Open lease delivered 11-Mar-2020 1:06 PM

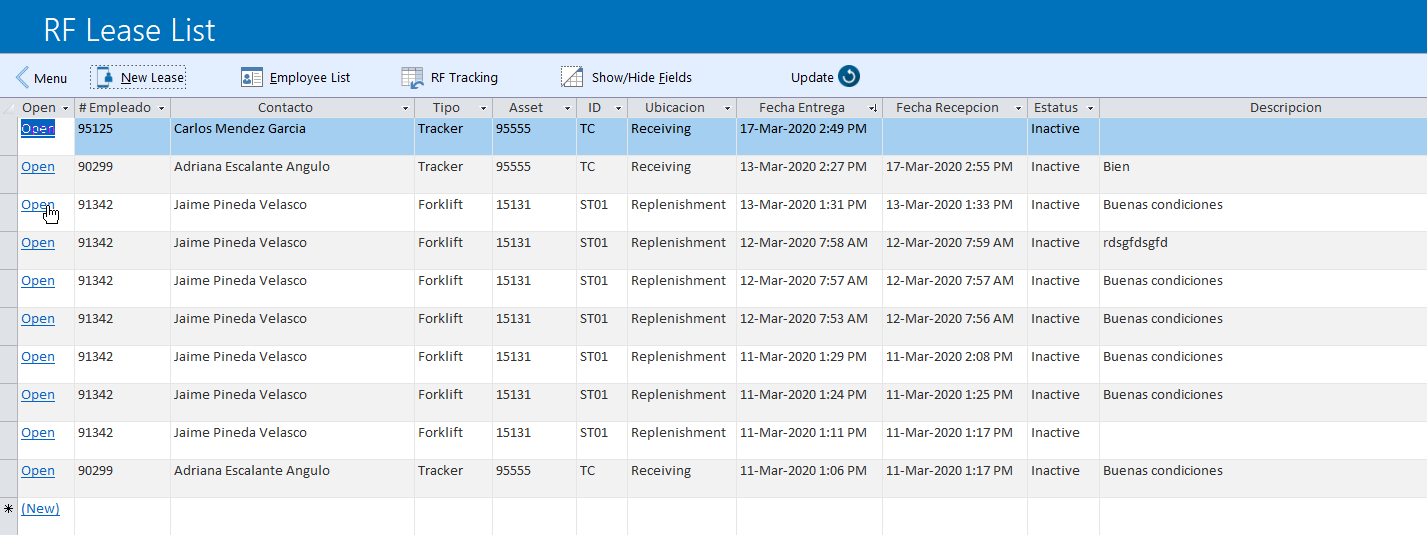tap(38, 471)
